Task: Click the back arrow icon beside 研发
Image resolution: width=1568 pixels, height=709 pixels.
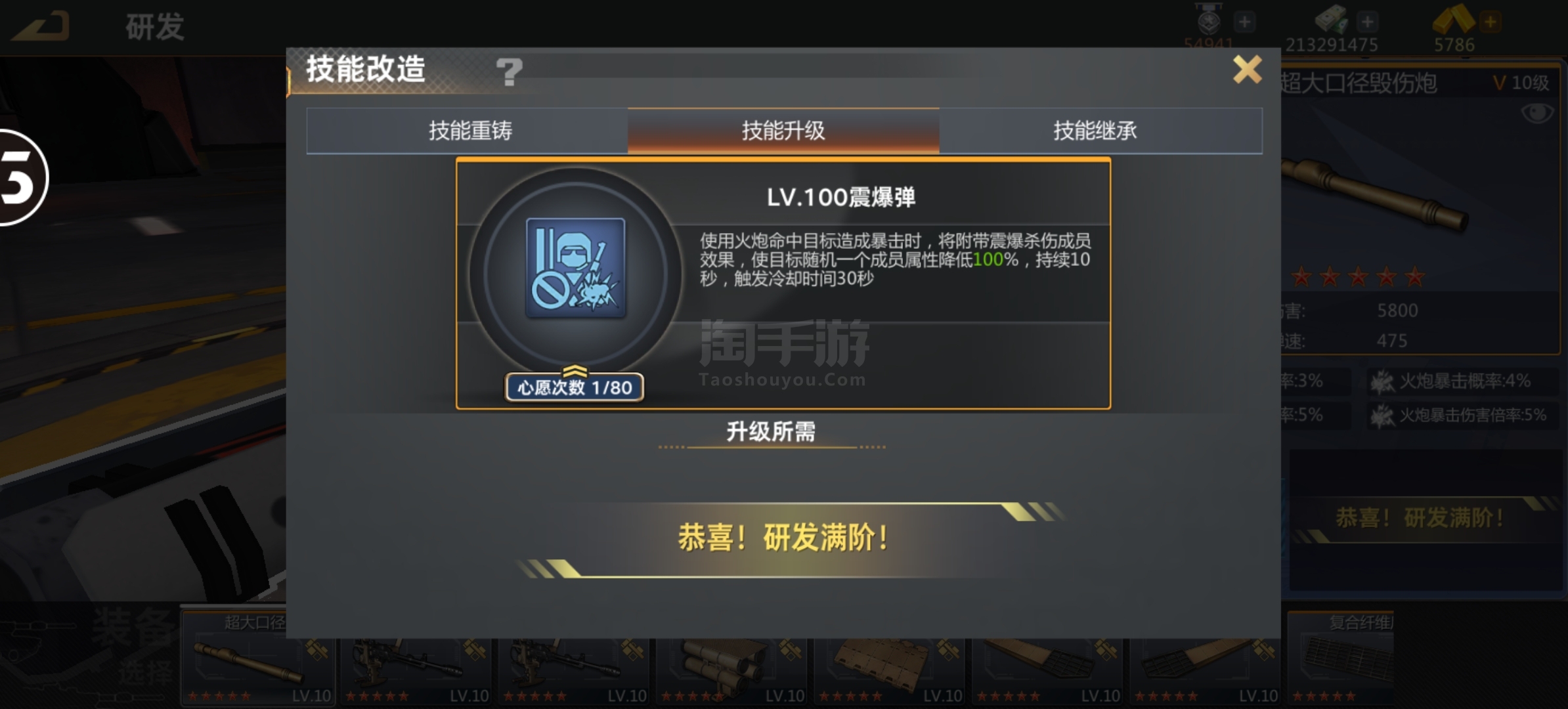Action: [x=42, y=27]
